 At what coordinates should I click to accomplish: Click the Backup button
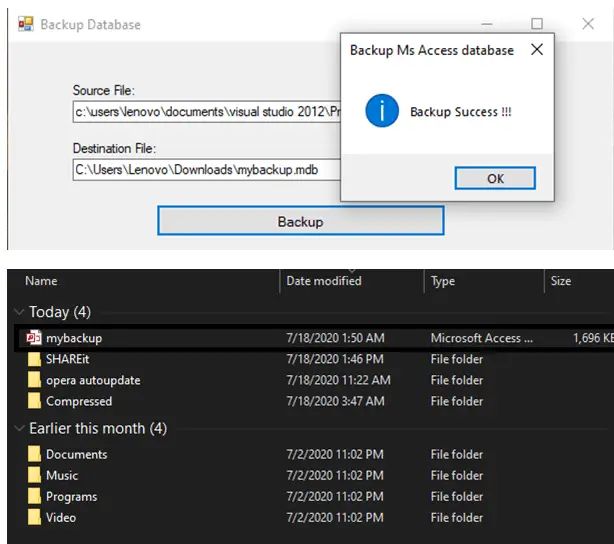[x=301, y=221]
